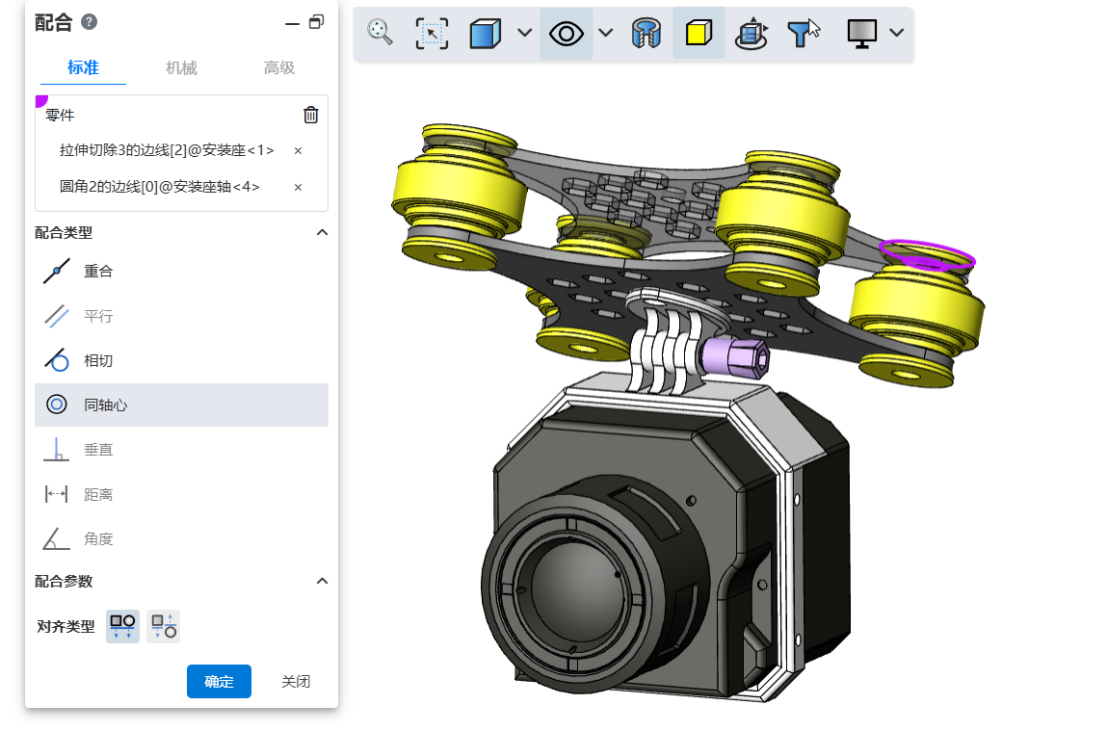Click the zoom to fit magnifier icon
The image size is (1107, 732).
[x=380, y=32]
